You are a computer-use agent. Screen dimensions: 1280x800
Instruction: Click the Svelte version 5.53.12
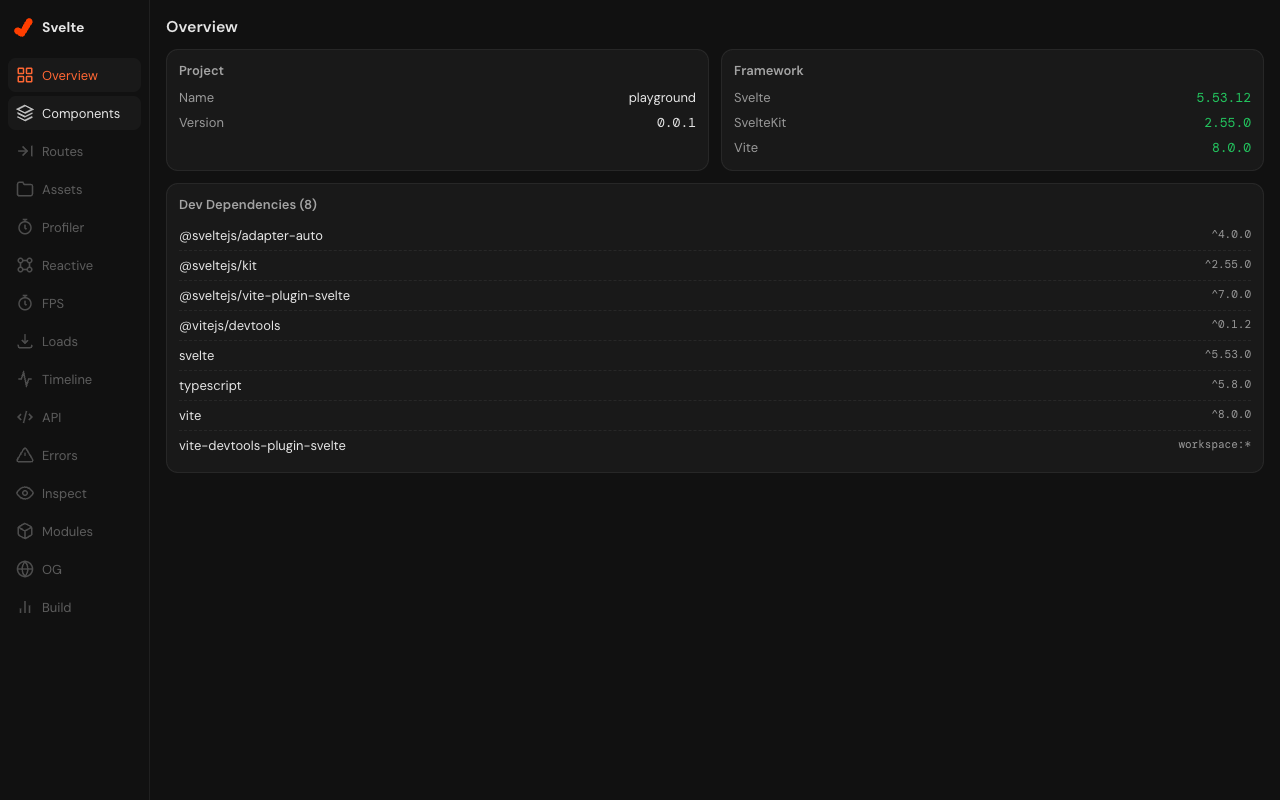[1224, 98]
